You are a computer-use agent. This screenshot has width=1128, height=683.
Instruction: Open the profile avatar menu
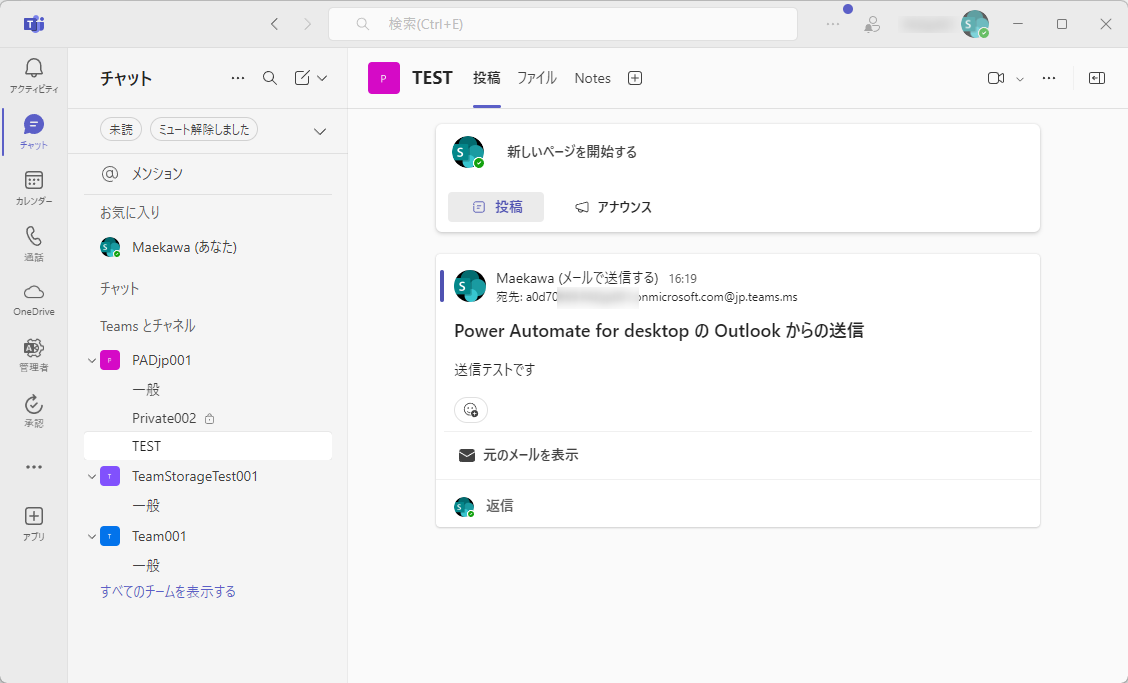coord(975,24)
